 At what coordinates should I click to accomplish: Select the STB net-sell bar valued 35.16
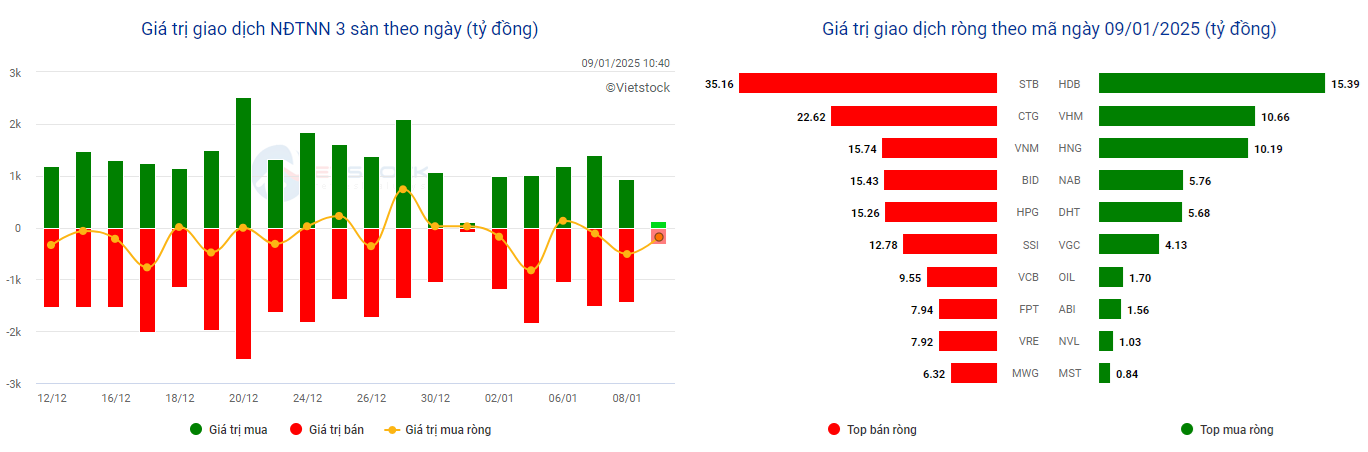pyautogui.click(x=868, y=84)
